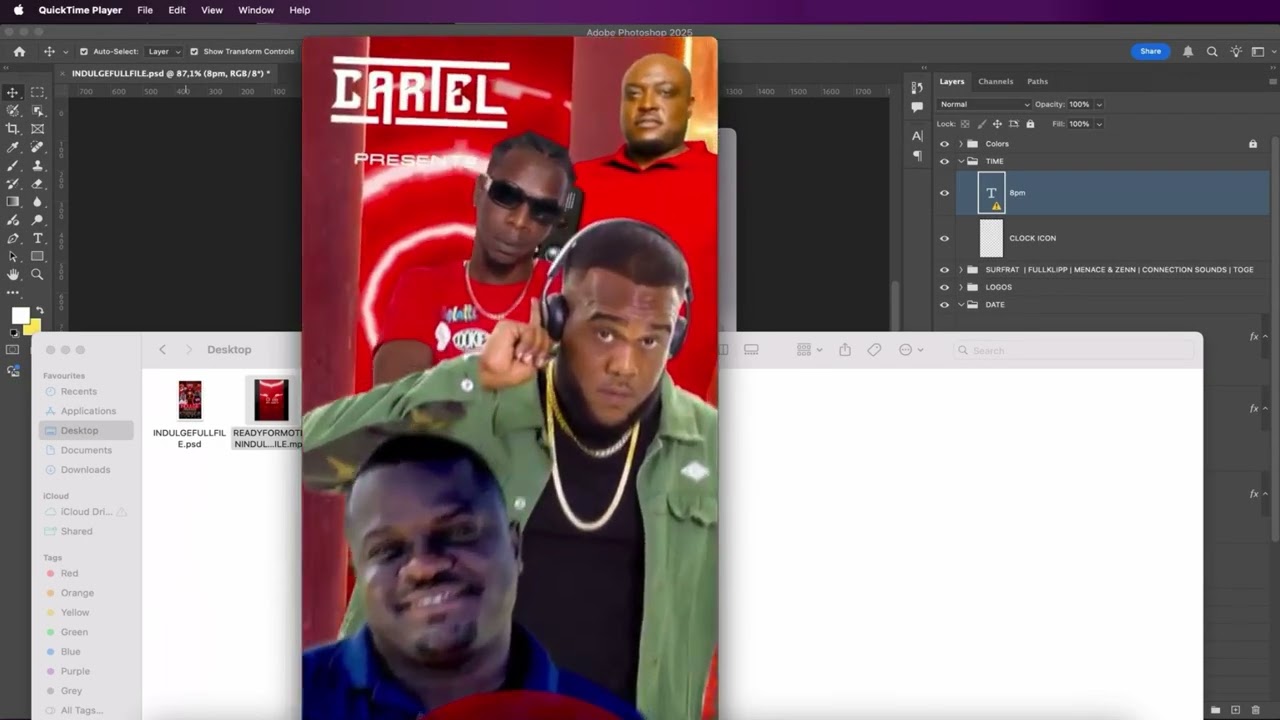Go to Photoshop Home screen
The image size is (1280, 720).
point(19,51)
